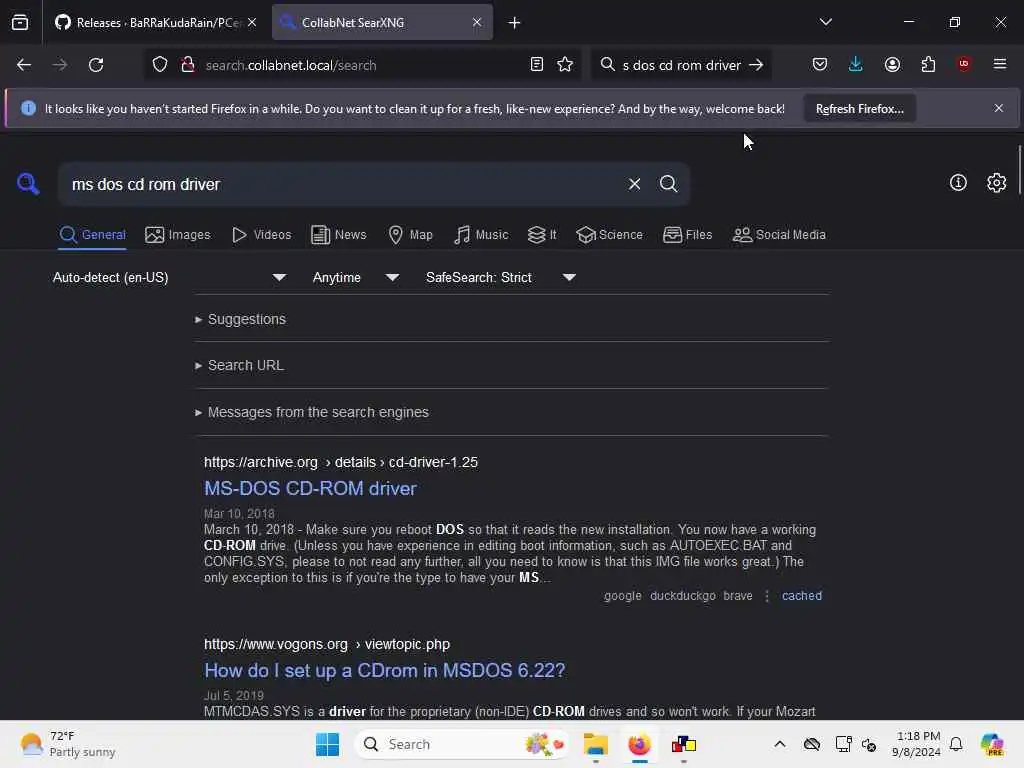The image size is (1024, 768).
Task: Switch to IT category
Action: [542, 234]
